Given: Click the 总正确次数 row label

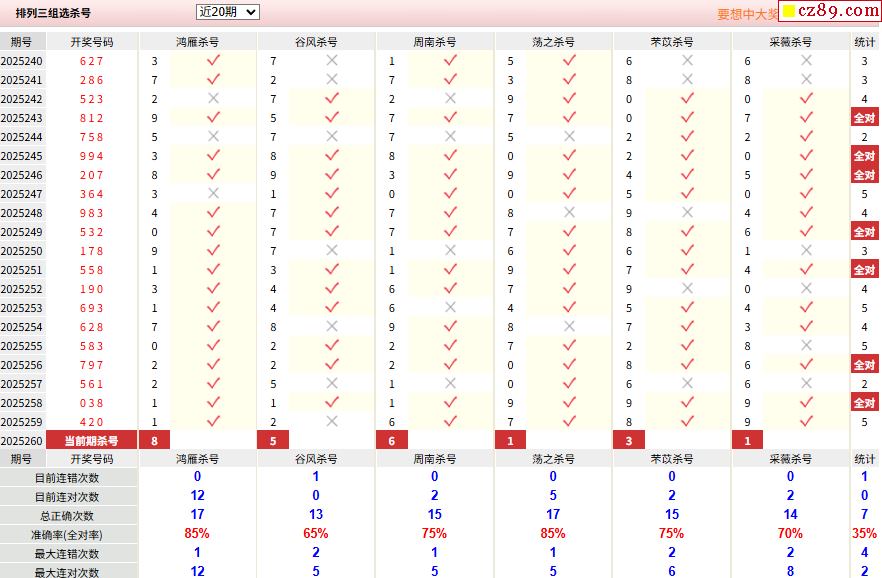Looking at the screenshot, I should click(67, 516).
